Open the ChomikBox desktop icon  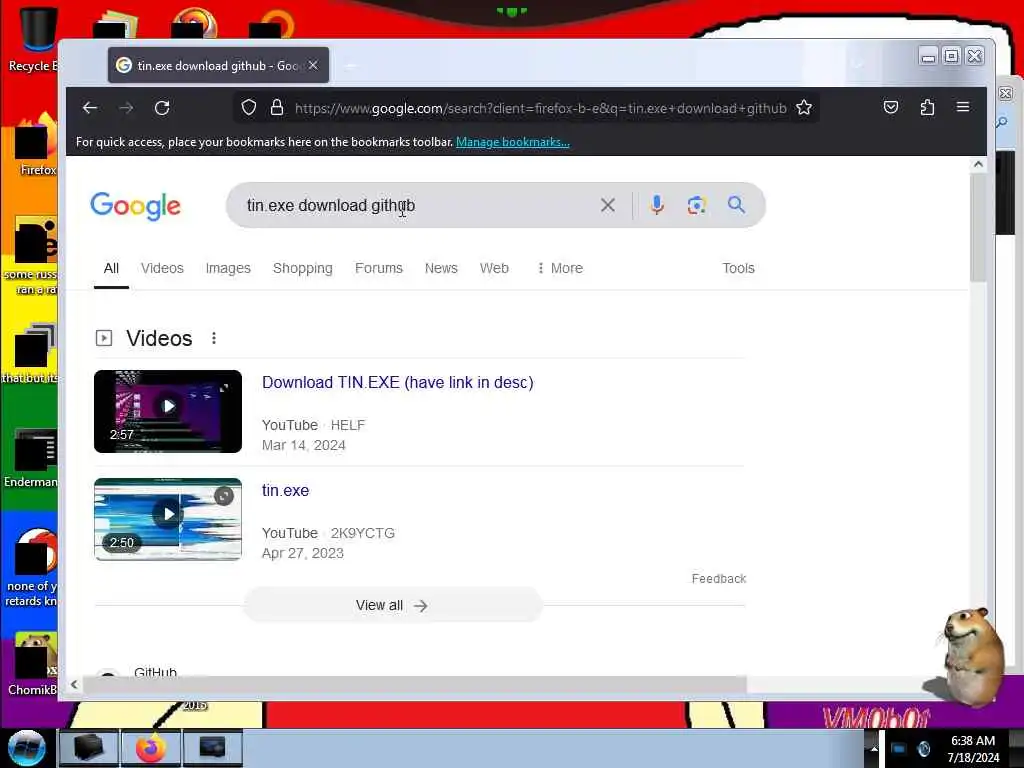[33, 665]
